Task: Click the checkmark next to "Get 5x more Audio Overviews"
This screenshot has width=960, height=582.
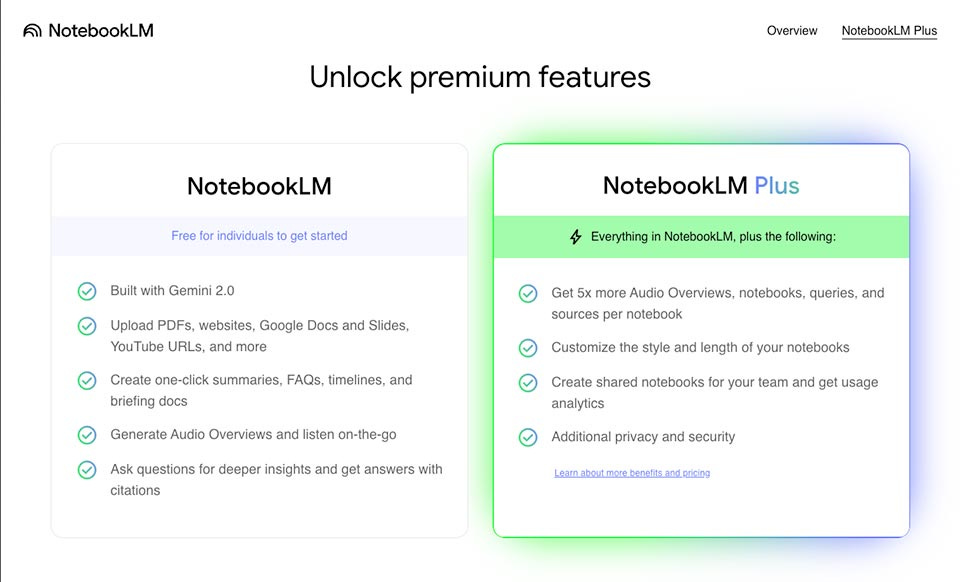Action: point(528,293)
